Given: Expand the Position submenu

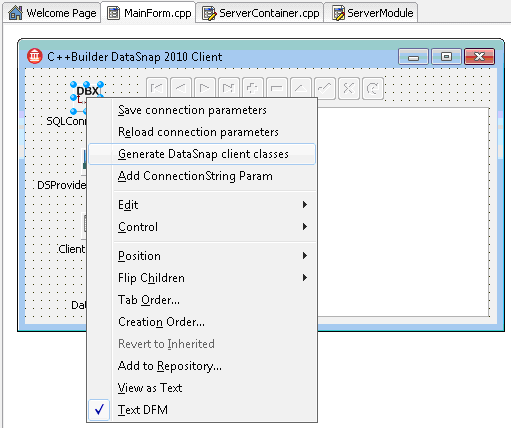Looking at the screenshot, I should click(x=202, y=256).
